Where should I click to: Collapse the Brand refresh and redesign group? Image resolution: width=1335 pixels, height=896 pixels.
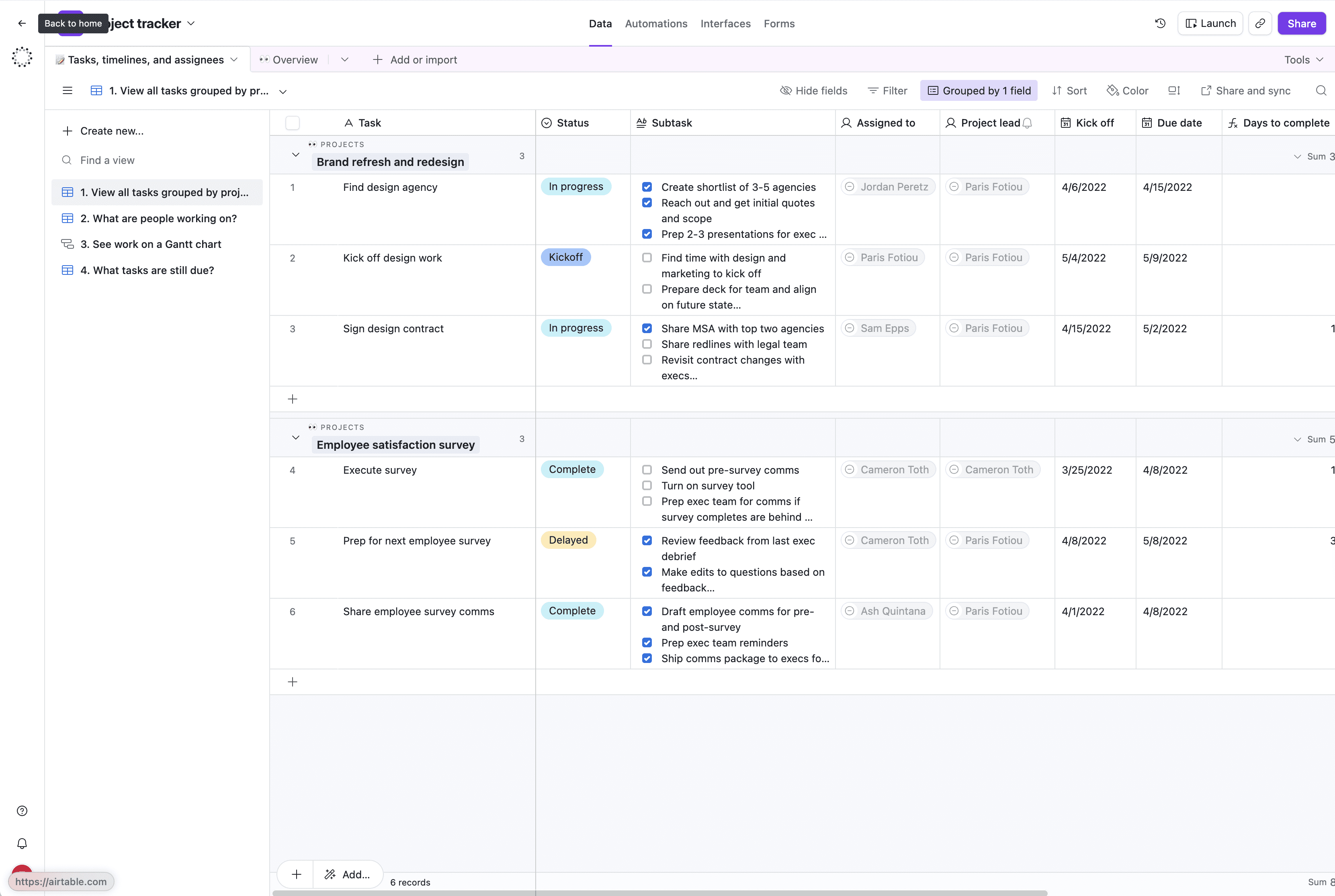(295, 155)
